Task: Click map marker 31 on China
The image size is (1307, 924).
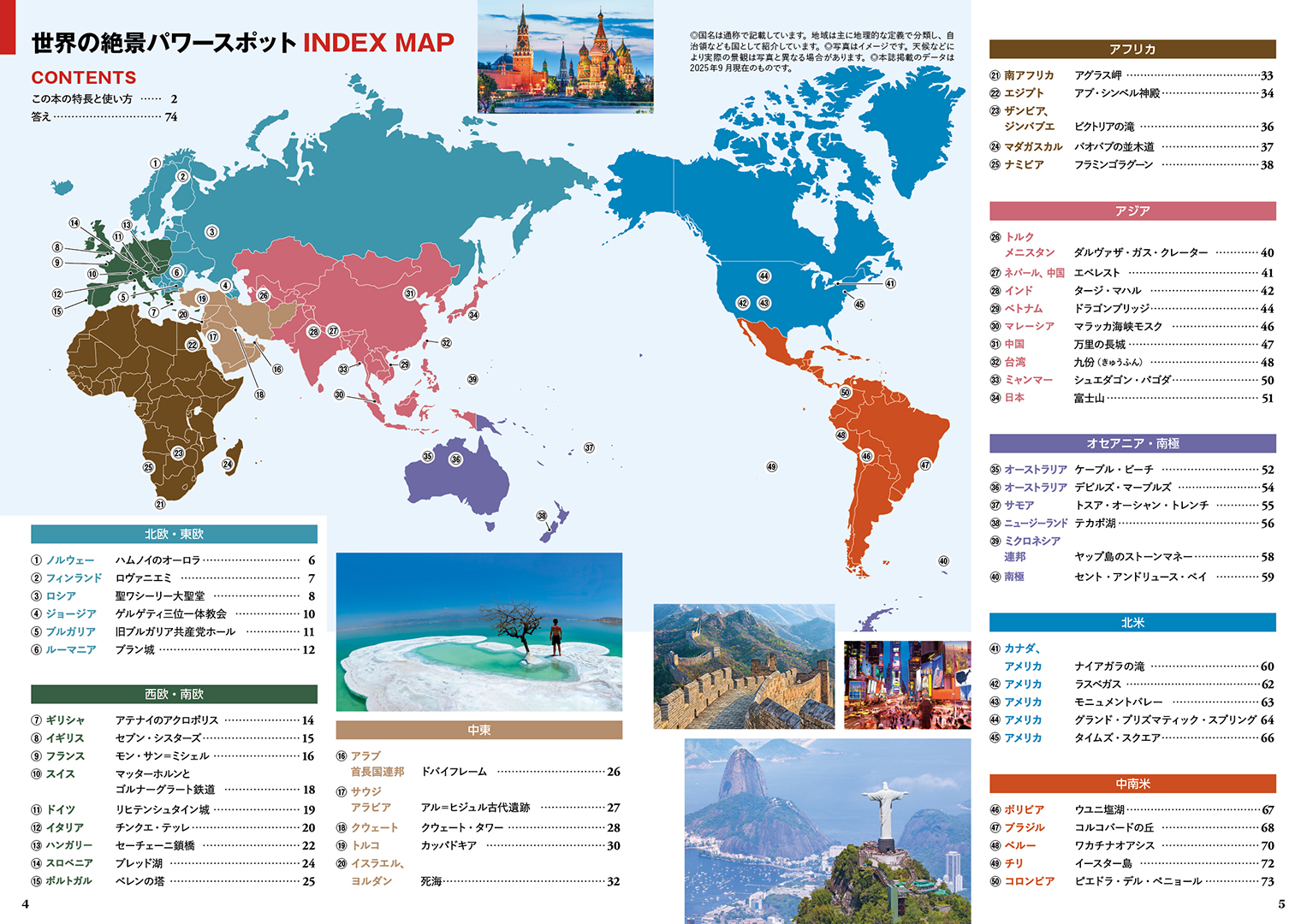Action: [x=410, y=293]
